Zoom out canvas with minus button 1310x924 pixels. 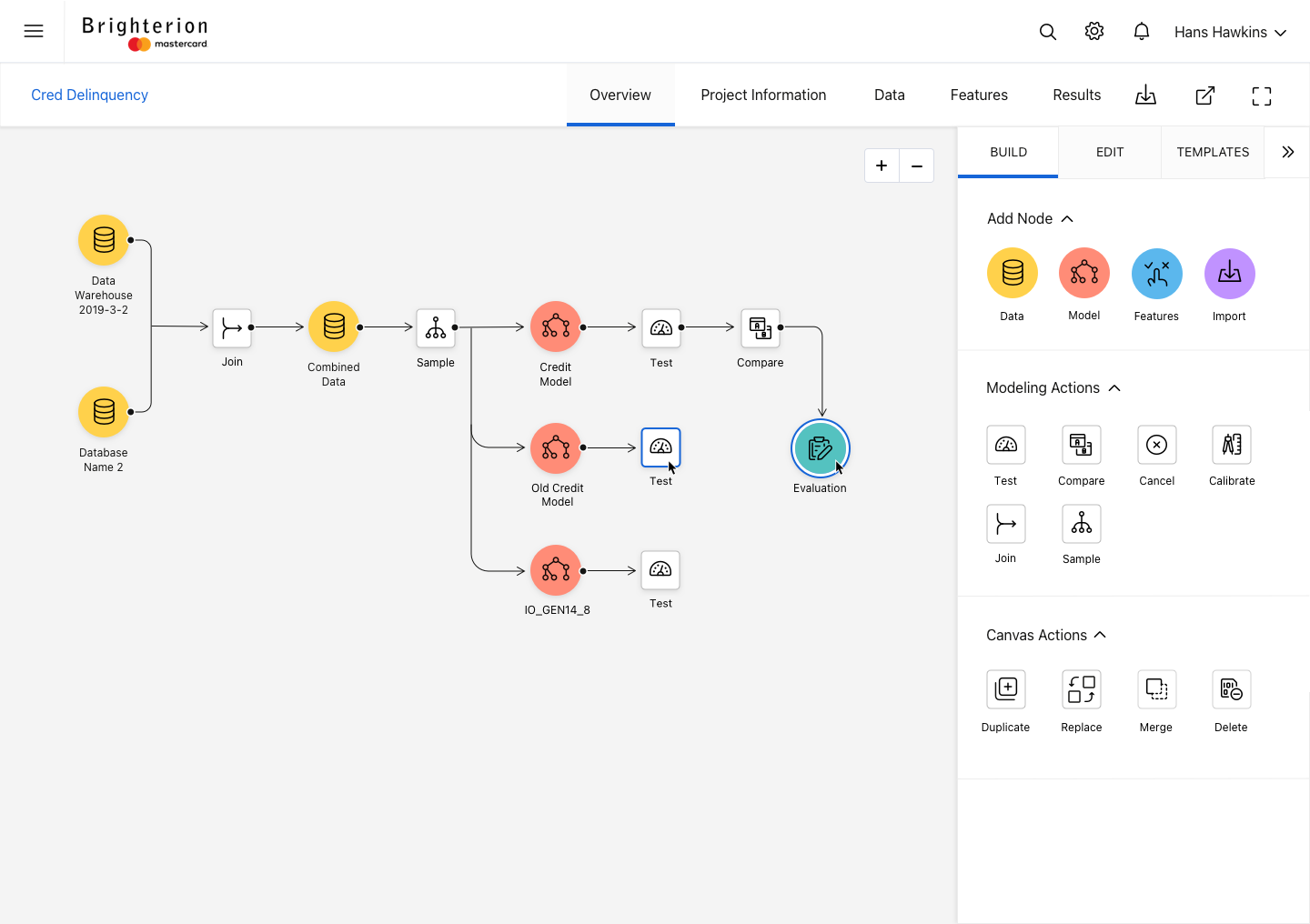(917, 166)
